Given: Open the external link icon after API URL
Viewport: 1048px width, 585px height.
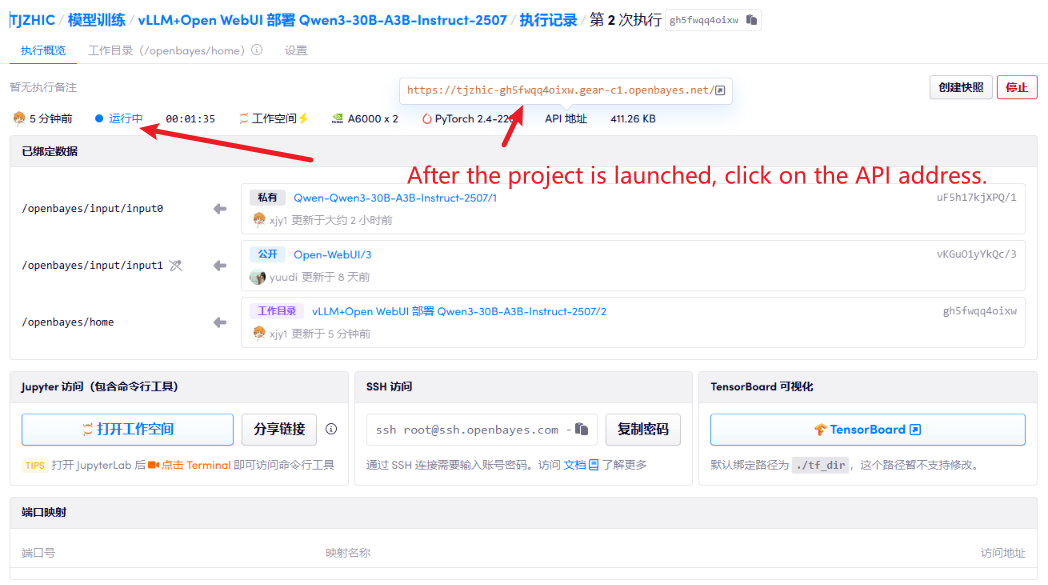Looking at the screenshot, I should pyautogui.click(x=720, y=90).
